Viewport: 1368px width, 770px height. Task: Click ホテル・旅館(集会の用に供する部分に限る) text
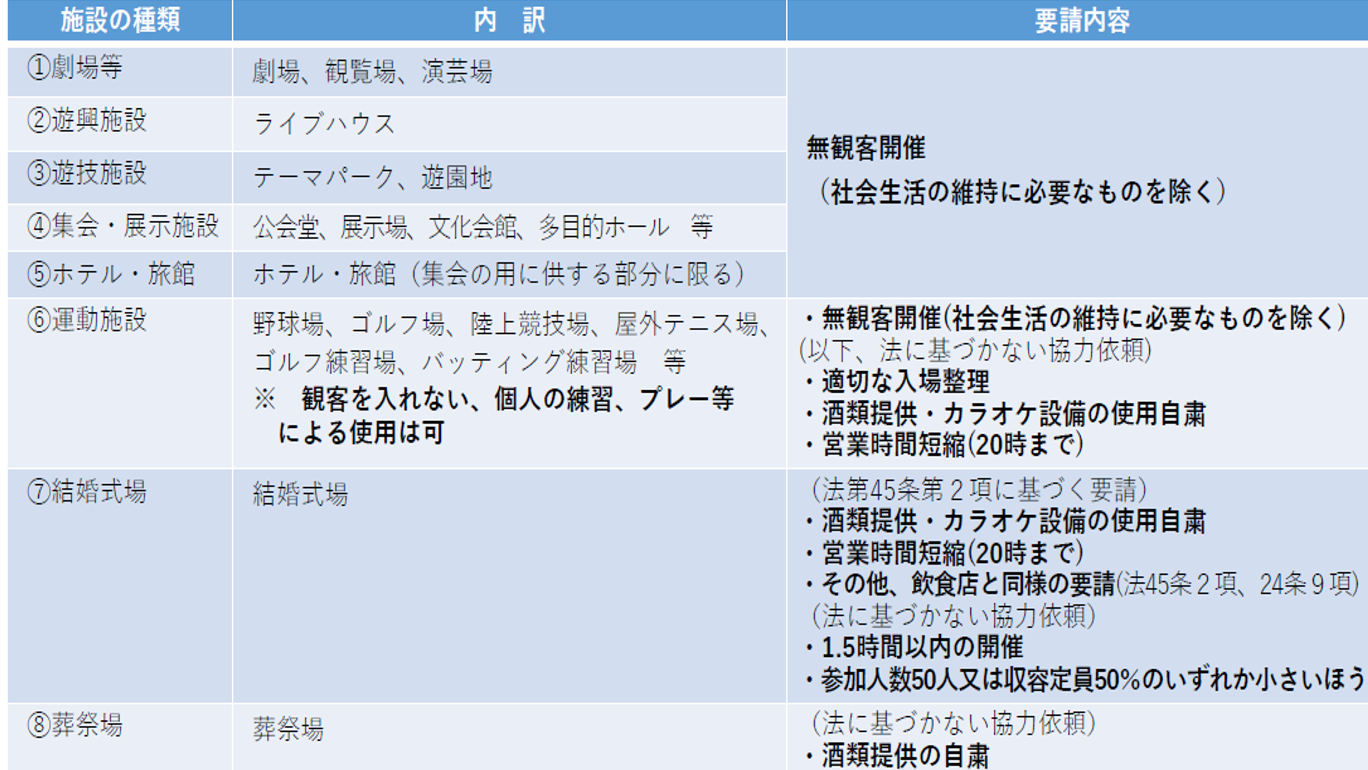click(x=499, y=274)
